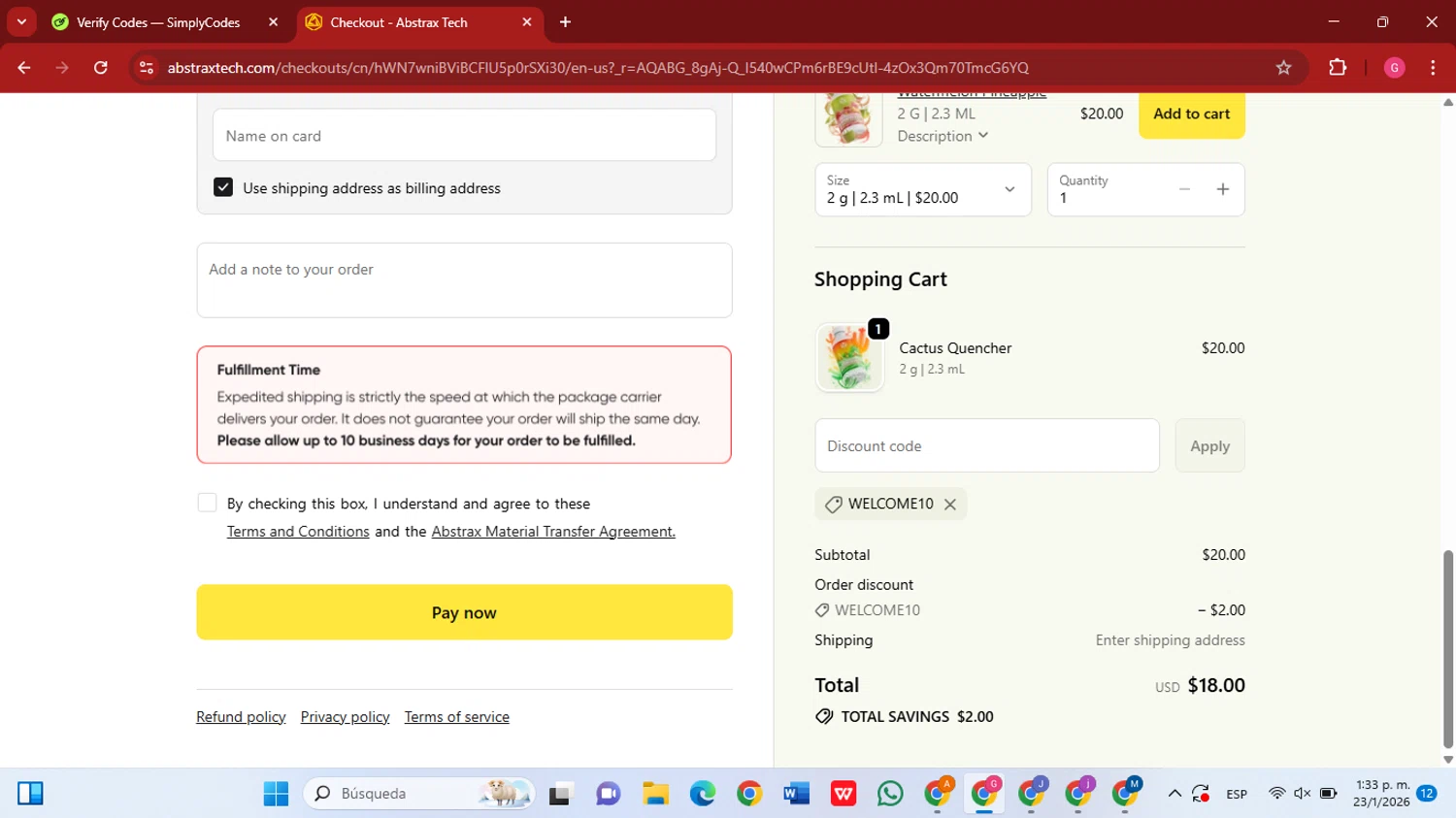Add suggested product to cart
This screenshot has width=1456, height=818.
click(1191, 114)
